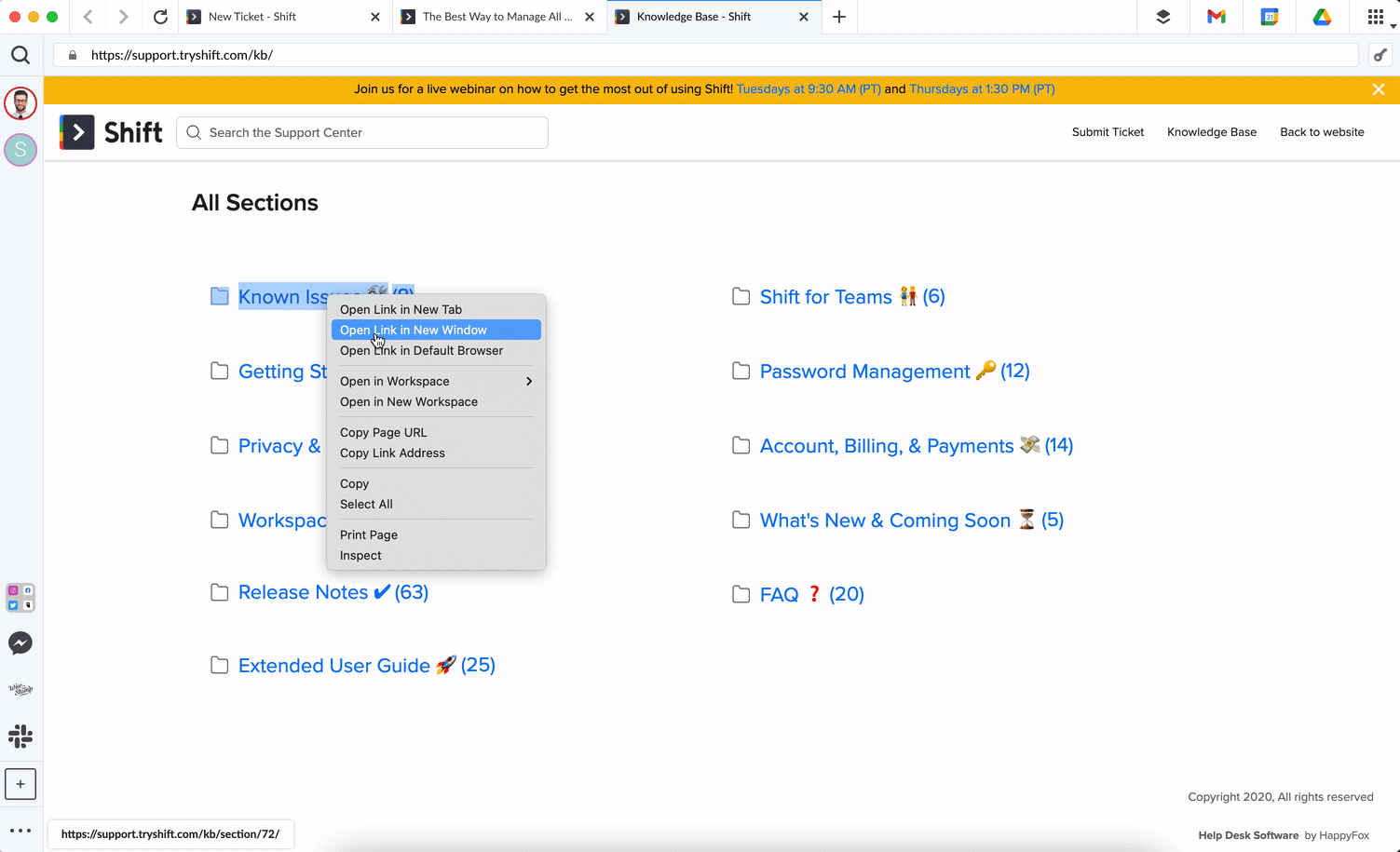Open Messenger in the sidebar

20,642
